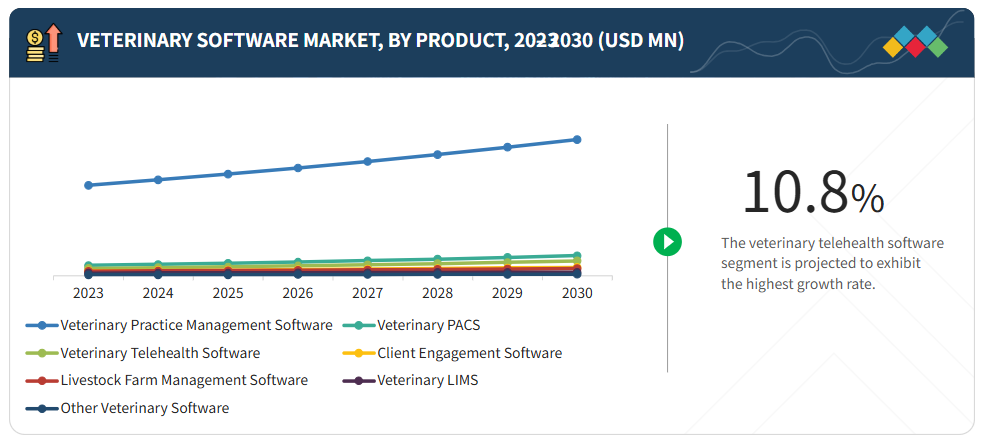982x445 pixels.
Task: Click the 2028 x-axis year label
Action: click(437, 294)
